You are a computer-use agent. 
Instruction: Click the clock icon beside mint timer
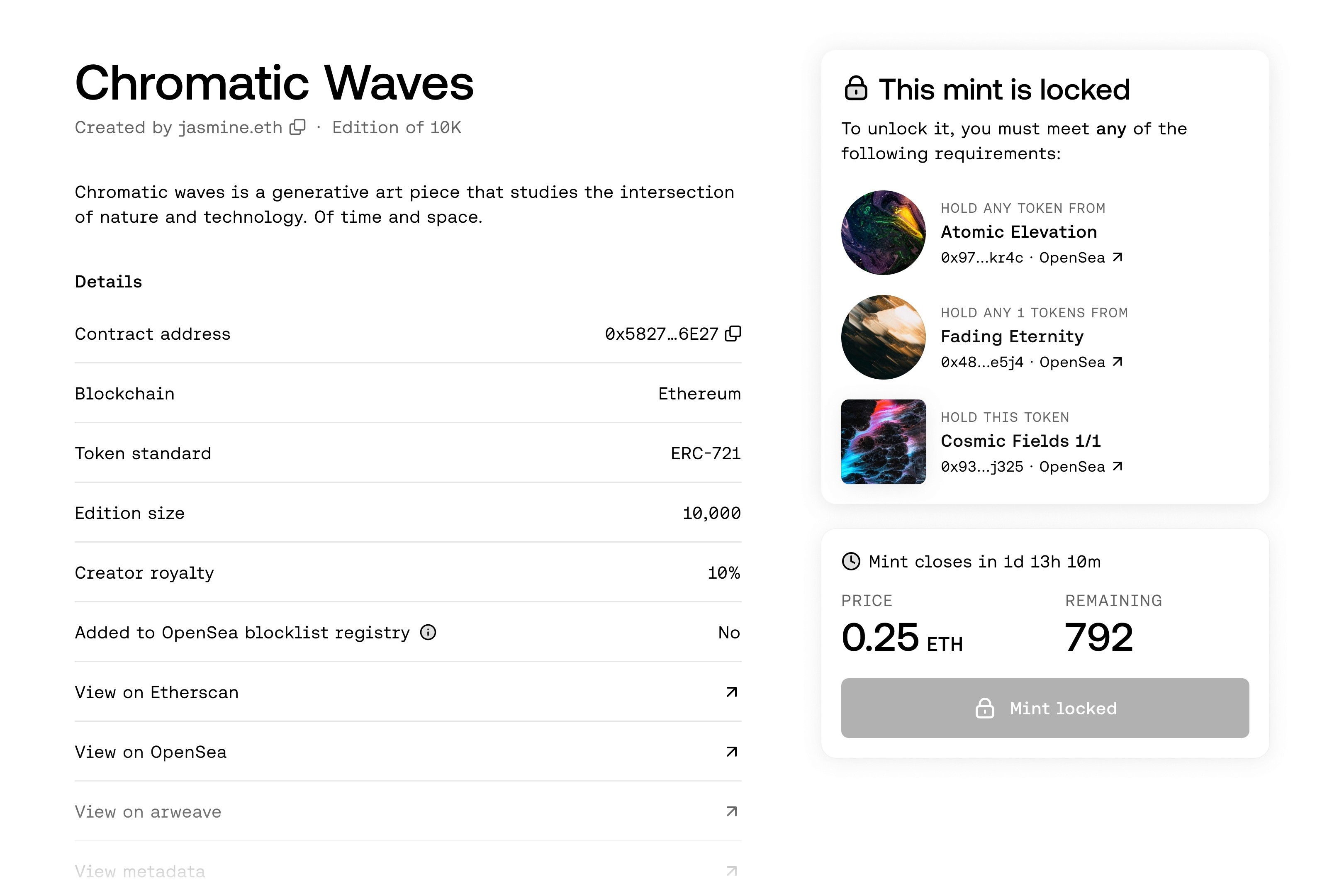[851, 561]
